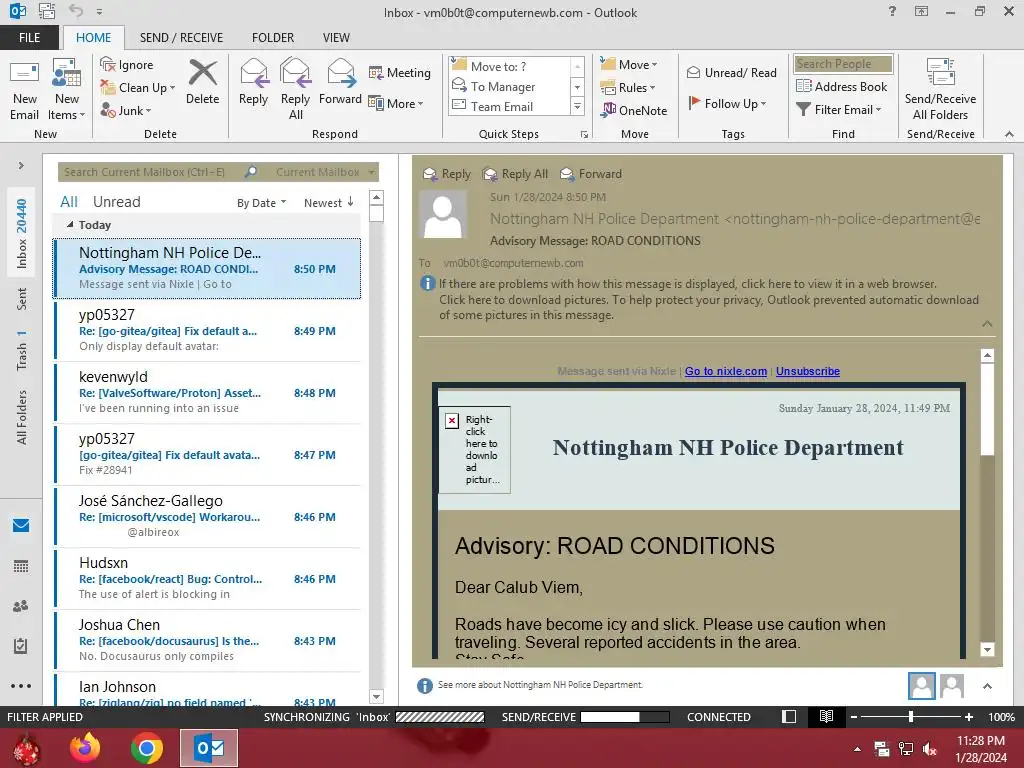Screen dimensions: 1024x768
Task: Open the VIEW tab
Action: [x=336, y=37]
